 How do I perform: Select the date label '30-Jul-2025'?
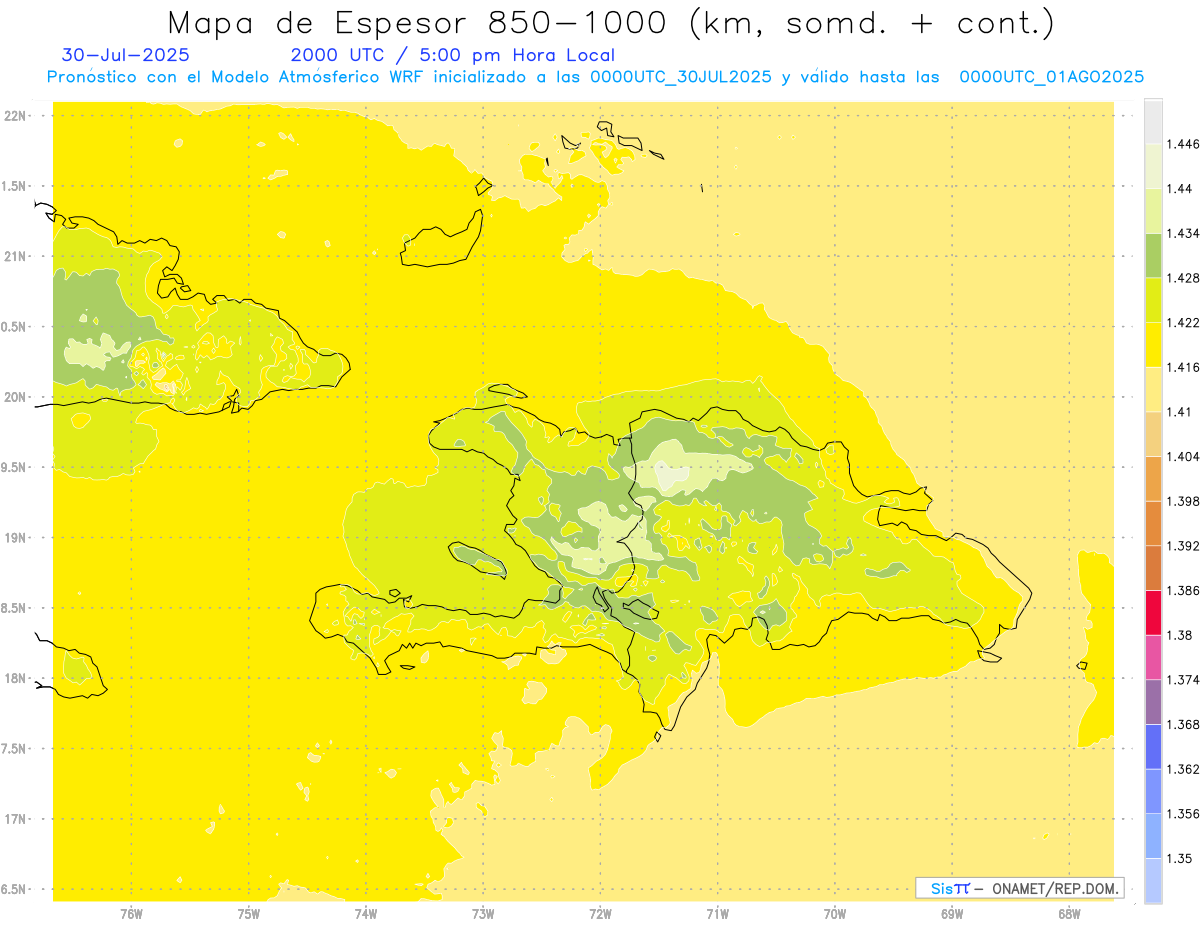pyautogui.click(x=125, y=55)
